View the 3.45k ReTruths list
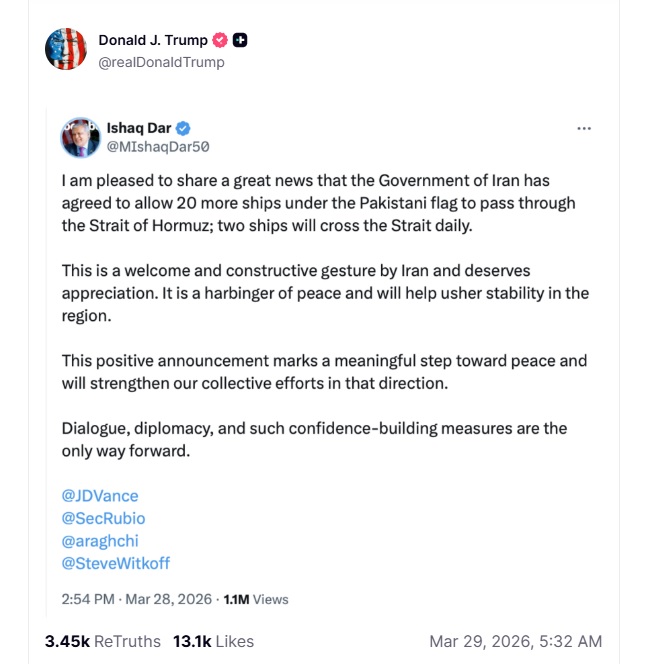The height and width of the screenshot is (664, 646). point(102,641)
